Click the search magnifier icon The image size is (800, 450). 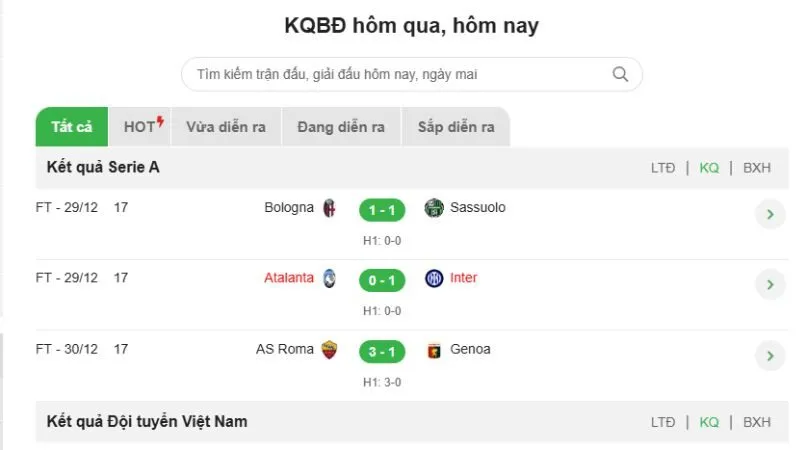coord(620,74)
